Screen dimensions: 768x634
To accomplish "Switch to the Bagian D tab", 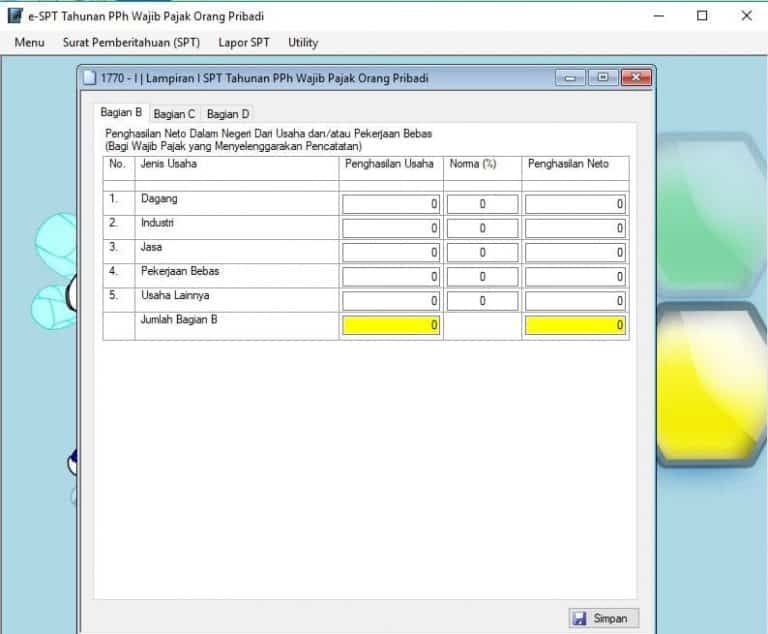I will (x=228, y=114).
